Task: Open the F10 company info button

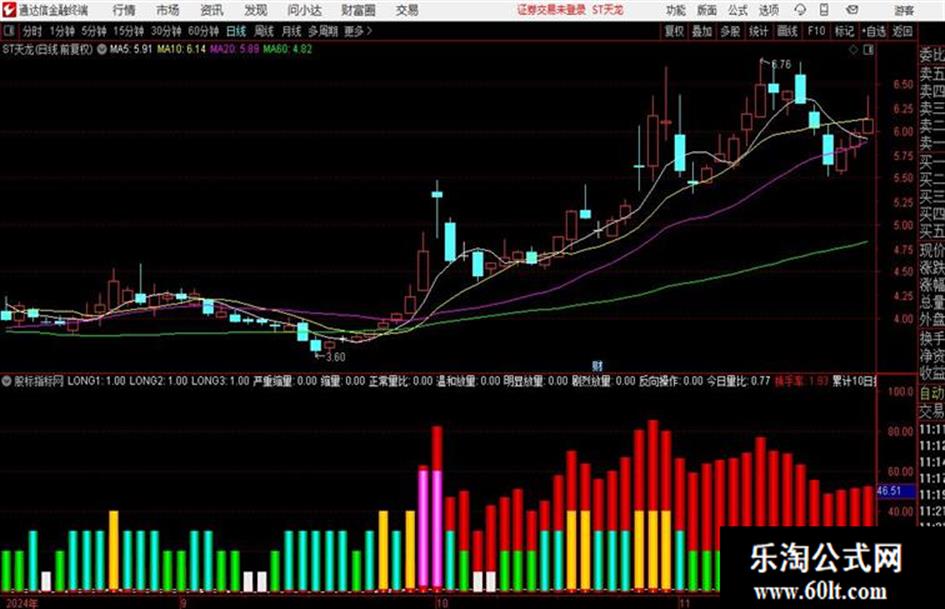Action: [816, 31]
